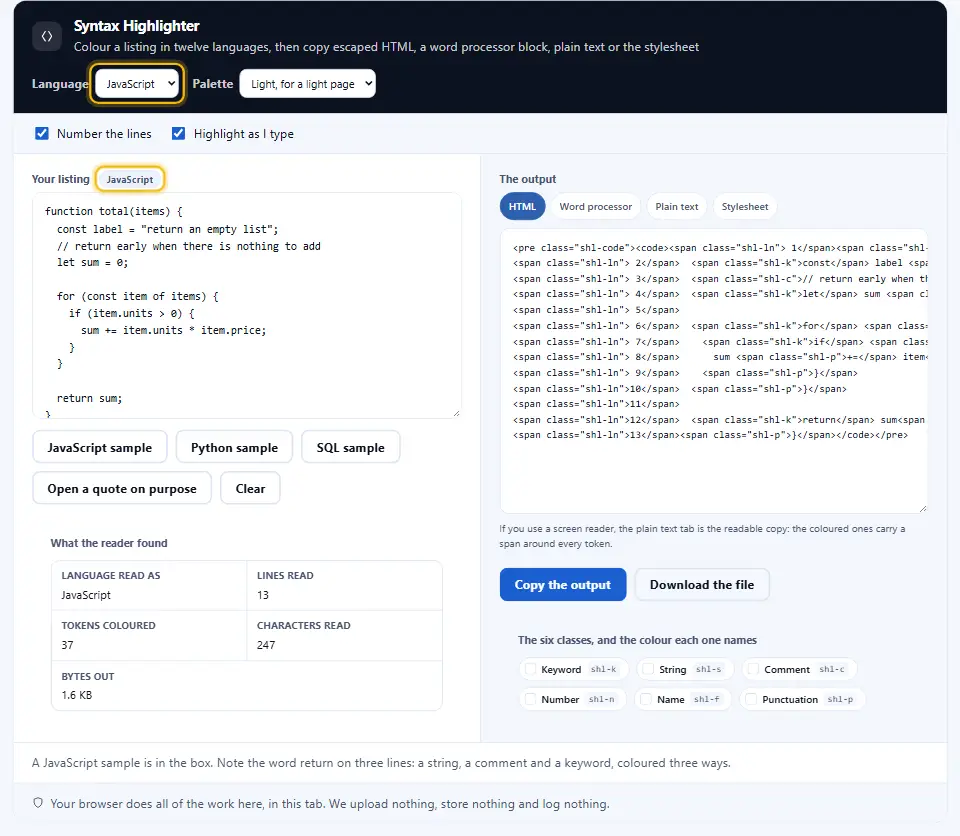Click the 'What the reader found' heading

coord(109,543)
